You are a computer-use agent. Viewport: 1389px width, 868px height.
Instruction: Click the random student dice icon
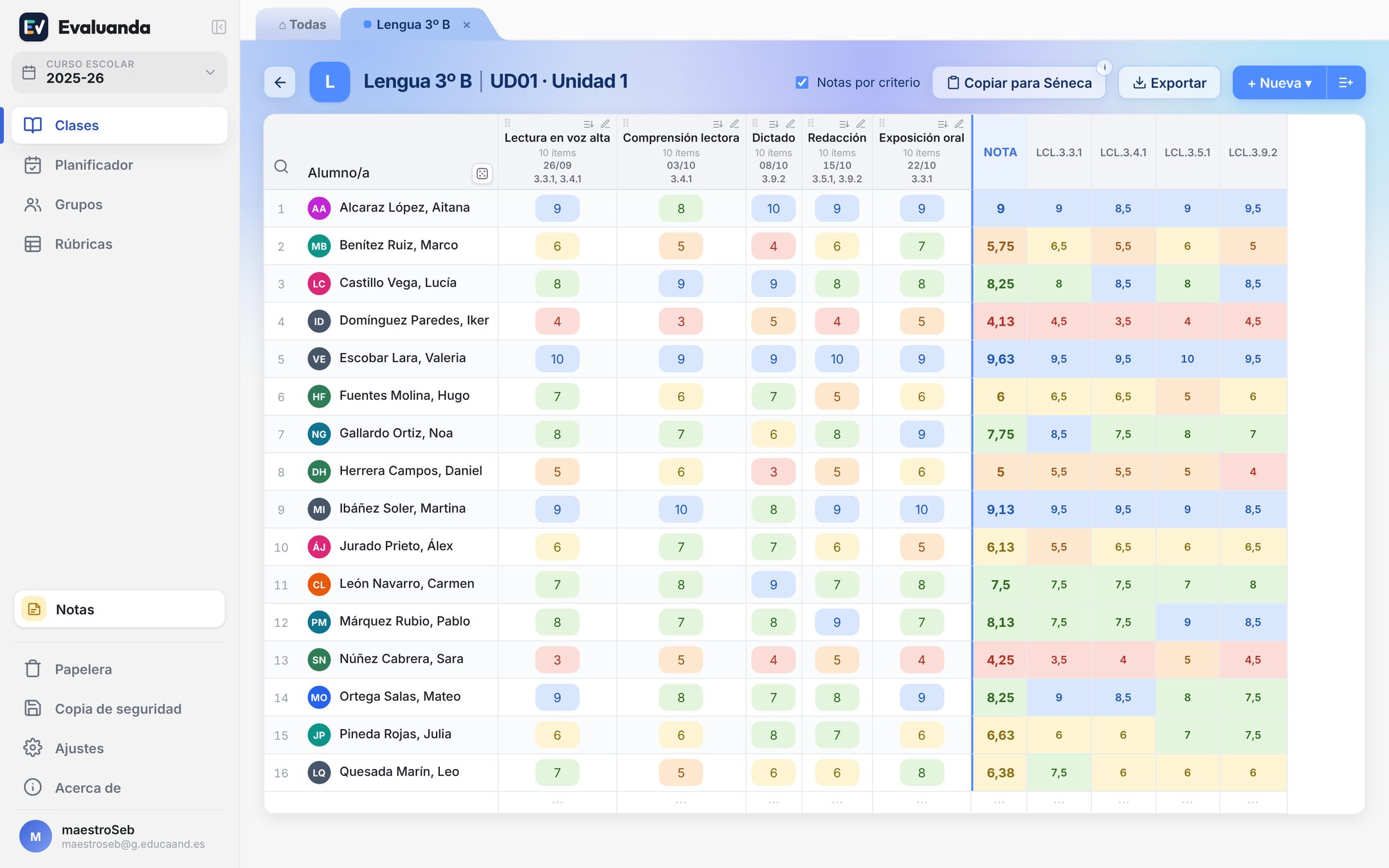[x=482, y=173]
